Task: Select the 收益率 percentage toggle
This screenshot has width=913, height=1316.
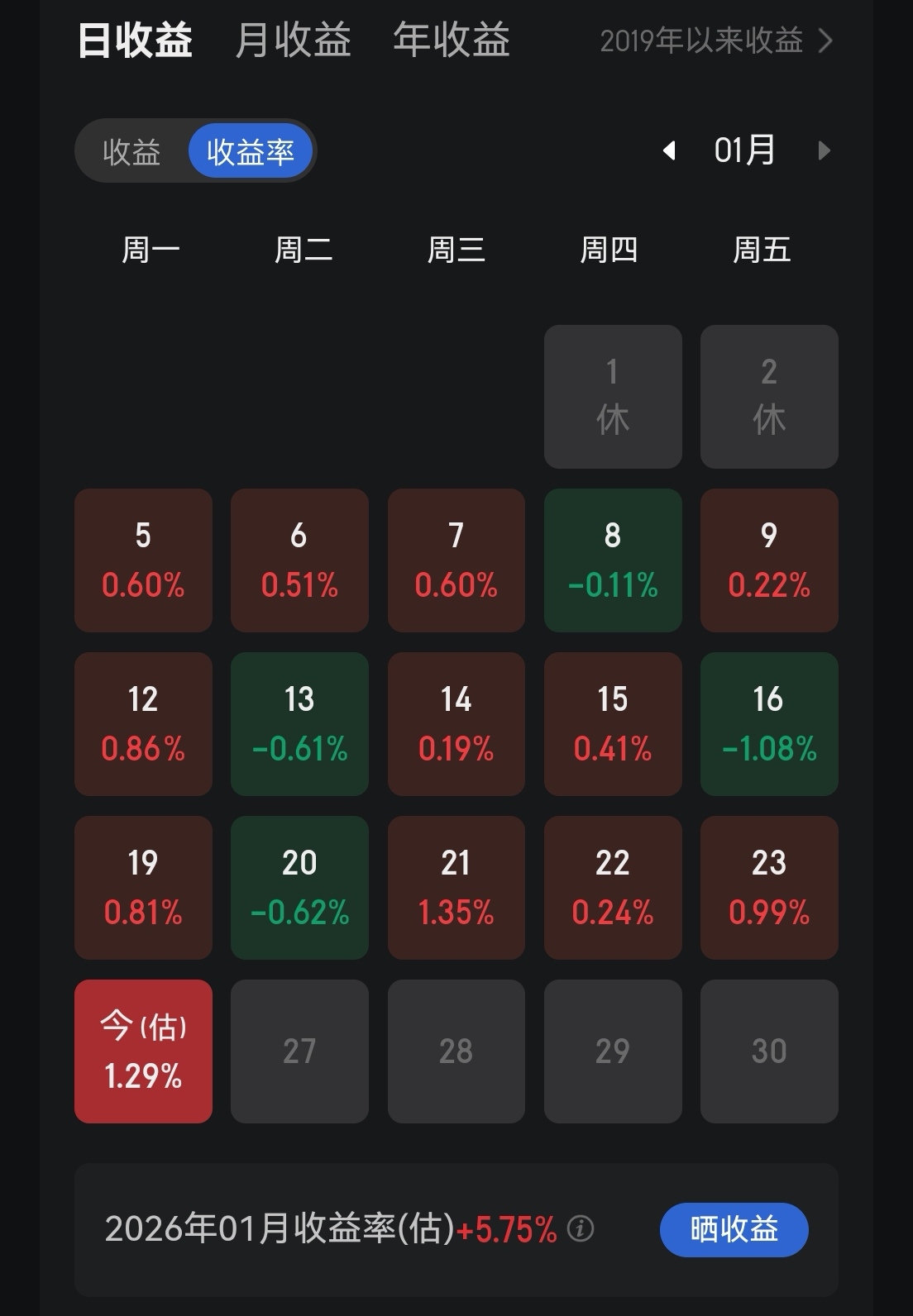Action: [x=250, y=152]
